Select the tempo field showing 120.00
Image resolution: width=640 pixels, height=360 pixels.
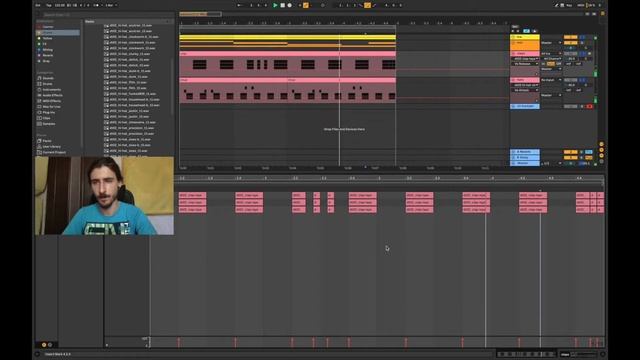click(x=60, y=5)
